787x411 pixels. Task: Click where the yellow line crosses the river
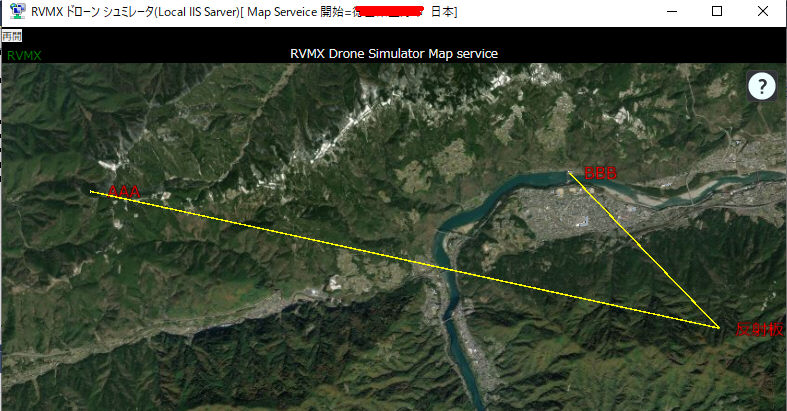tap(443, 268)
